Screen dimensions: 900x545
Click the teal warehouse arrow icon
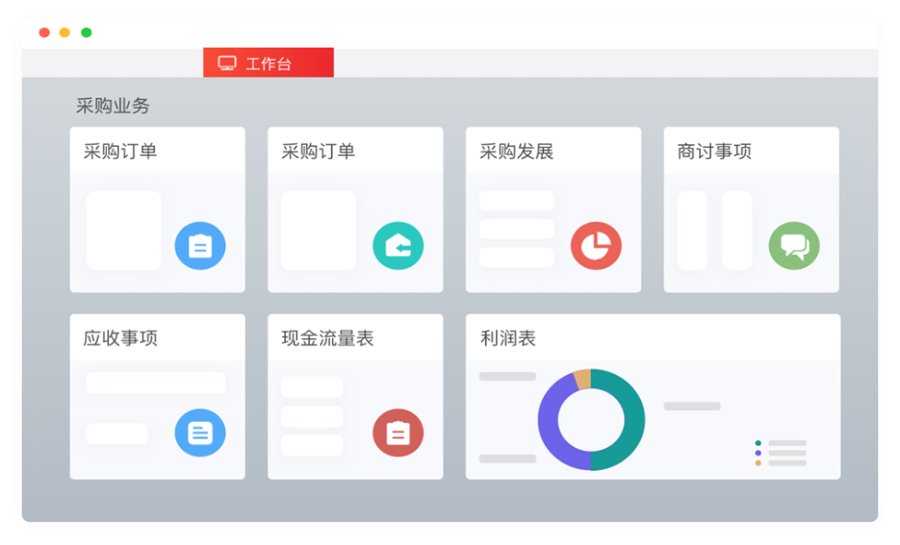pyautogui.click(x=398, y=246)
